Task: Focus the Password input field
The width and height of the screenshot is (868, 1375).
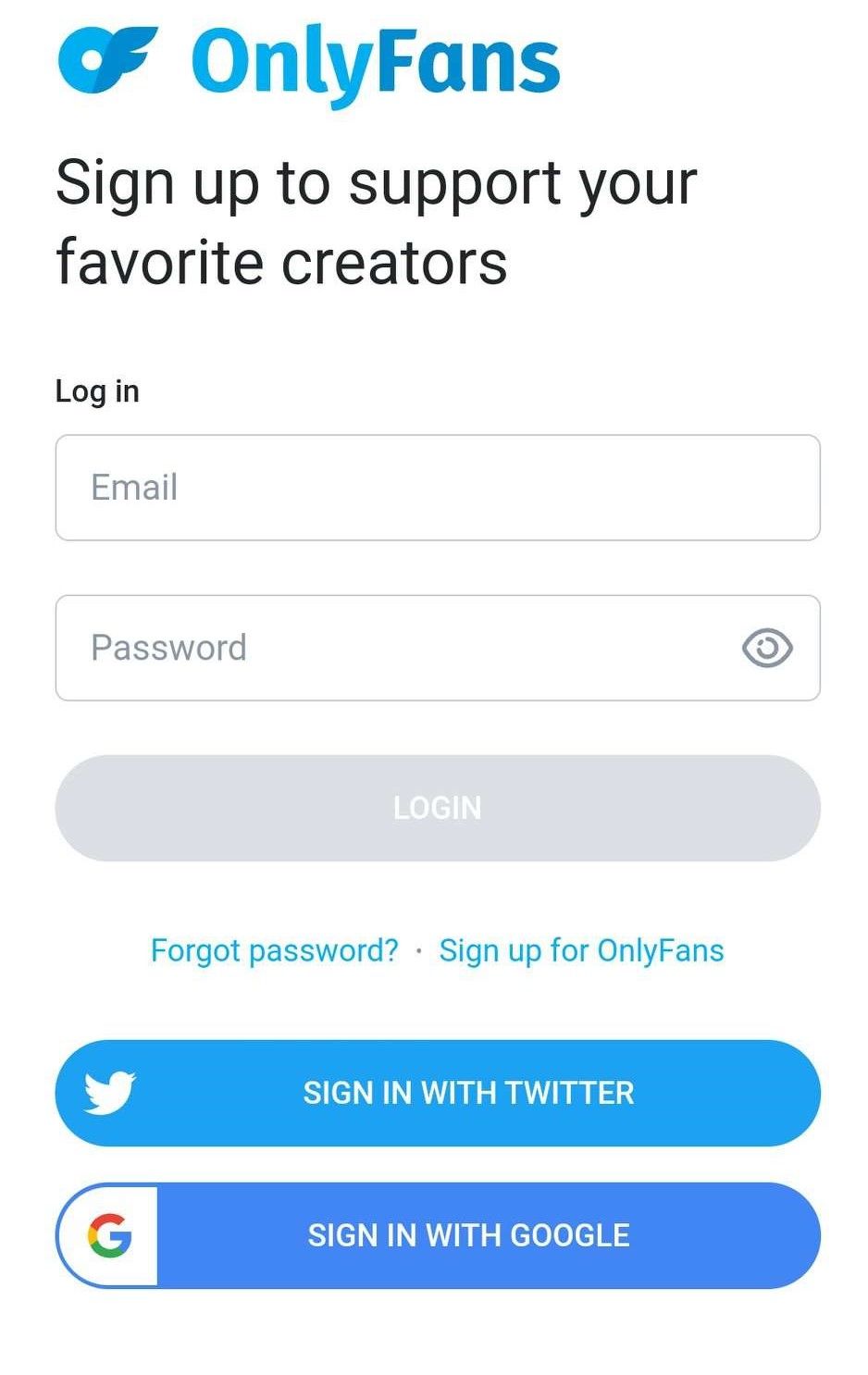Action: coord(438,648)
